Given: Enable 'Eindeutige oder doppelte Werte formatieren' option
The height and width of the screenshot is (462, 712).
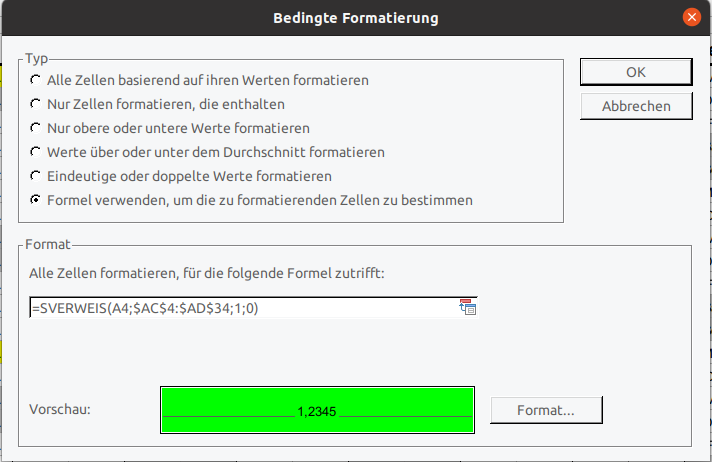Looking at the screenshot, I should (37, 176).
